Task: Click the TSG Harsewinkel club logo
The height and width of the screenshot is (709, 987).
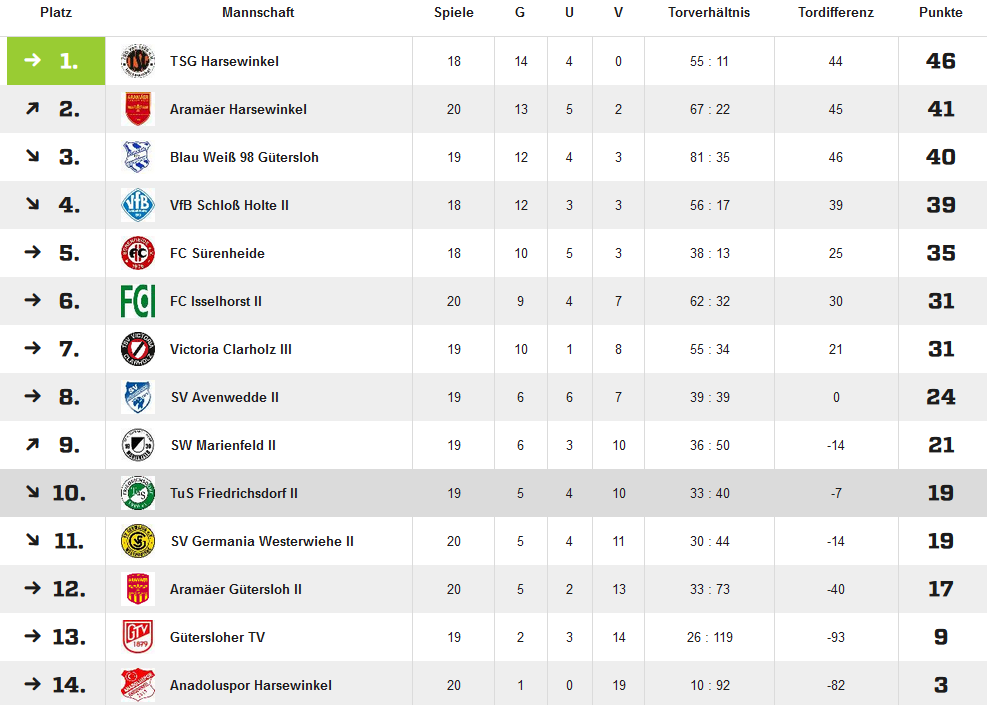Action: pos(138,61)
